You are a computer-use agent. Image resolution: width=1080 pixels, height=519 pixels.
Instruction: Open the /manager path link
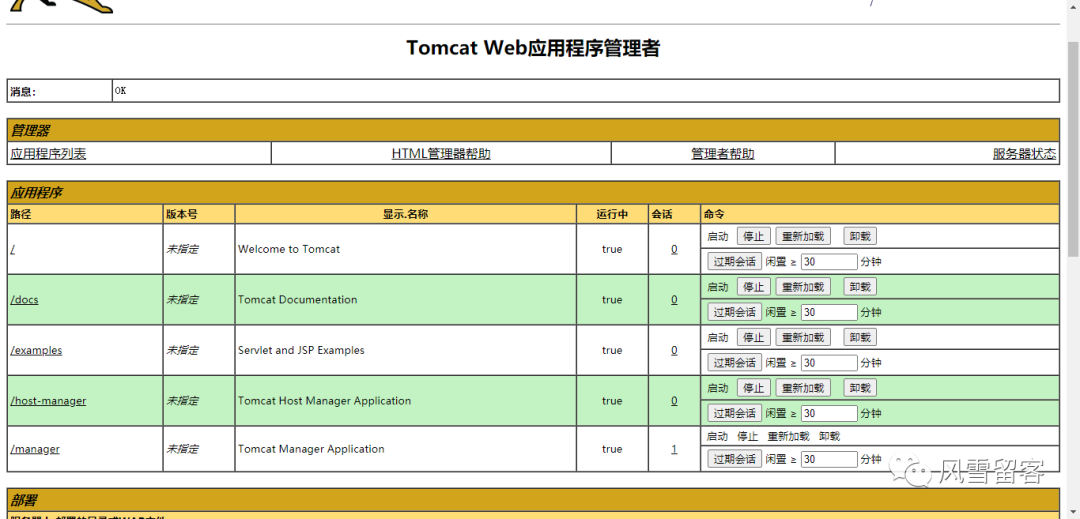[35, 449]
